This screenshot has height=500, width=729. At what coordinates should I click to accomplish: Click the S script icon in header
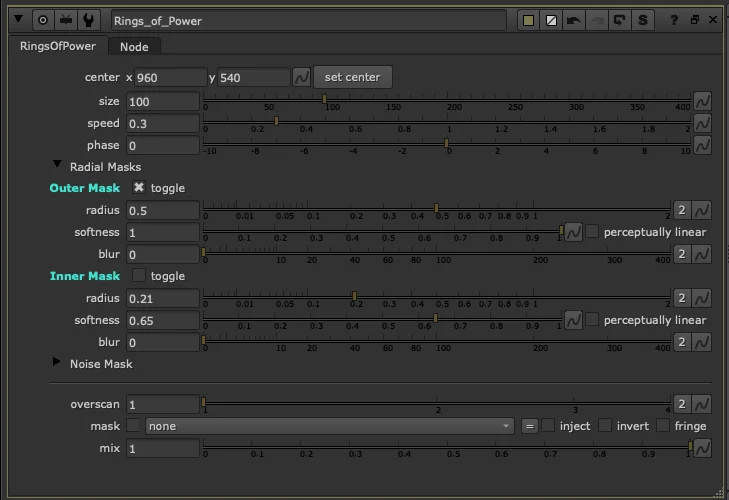pyautogui.click(x=642, y=20)
